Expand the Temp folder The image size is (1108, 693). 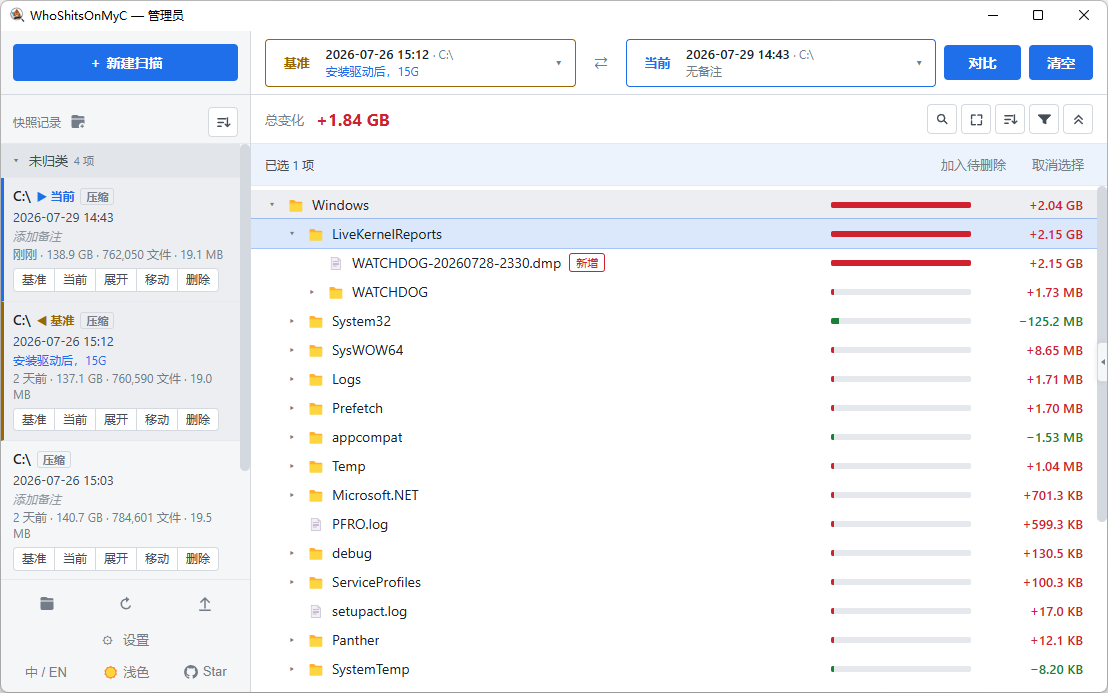click(x=292, y=466)
